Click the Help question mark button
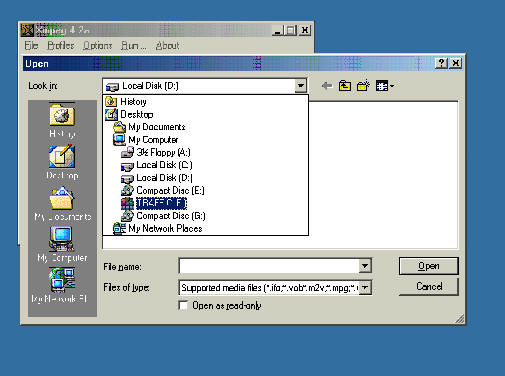 tap(441, 63)
